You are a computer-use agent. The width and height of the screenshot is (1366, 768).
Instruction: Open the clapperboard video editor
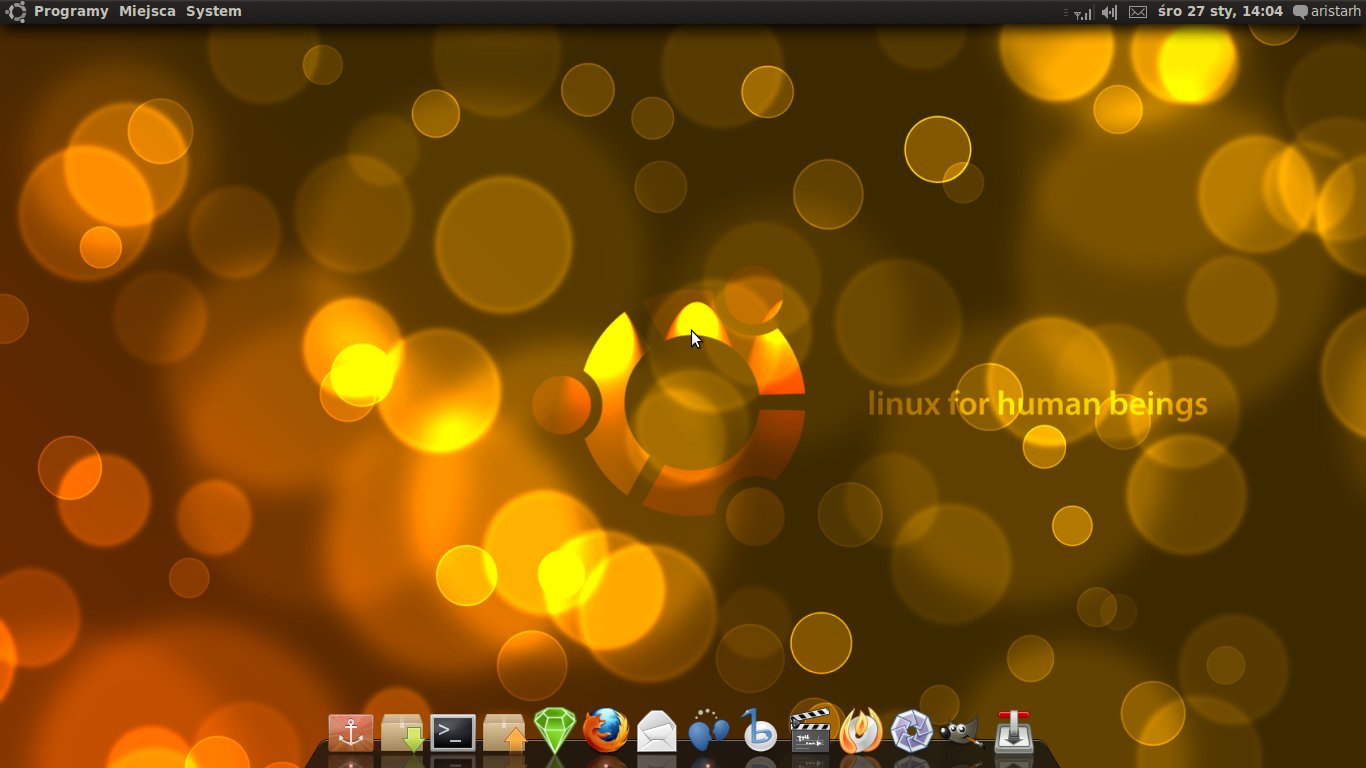pyautogui.click(x=810, y=730)
